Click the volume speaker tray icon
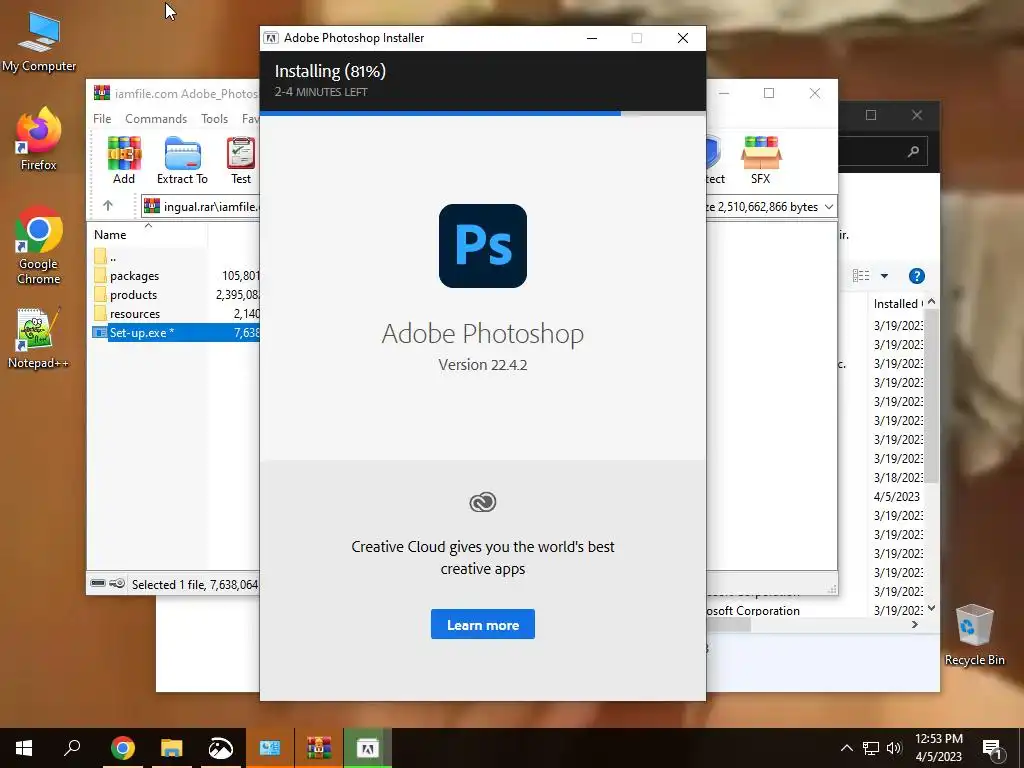This screenshot has height=768, width=1024. pos(894,748)
